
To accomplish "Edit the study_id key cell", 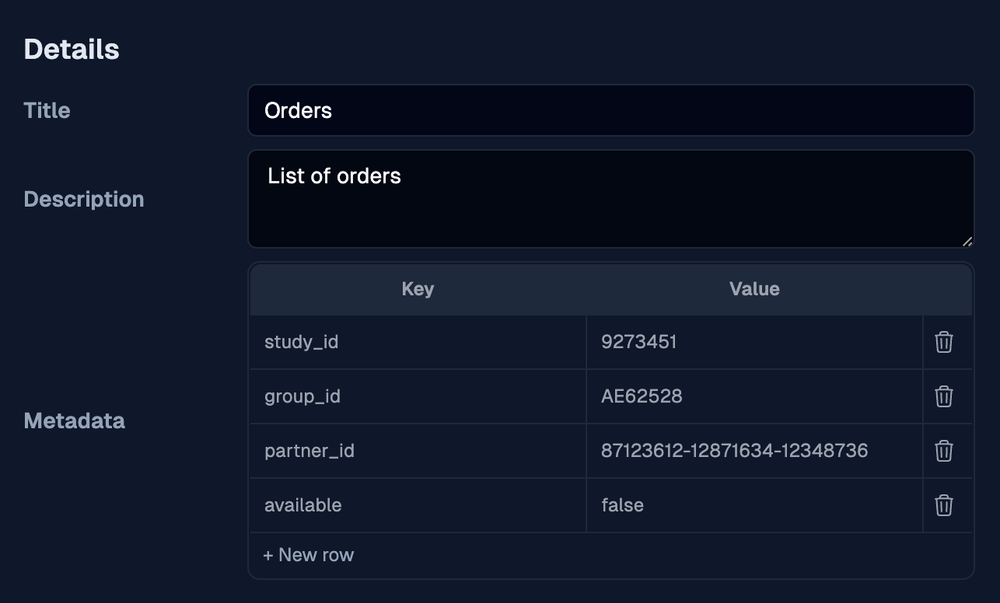I will (x=417, y=342).
